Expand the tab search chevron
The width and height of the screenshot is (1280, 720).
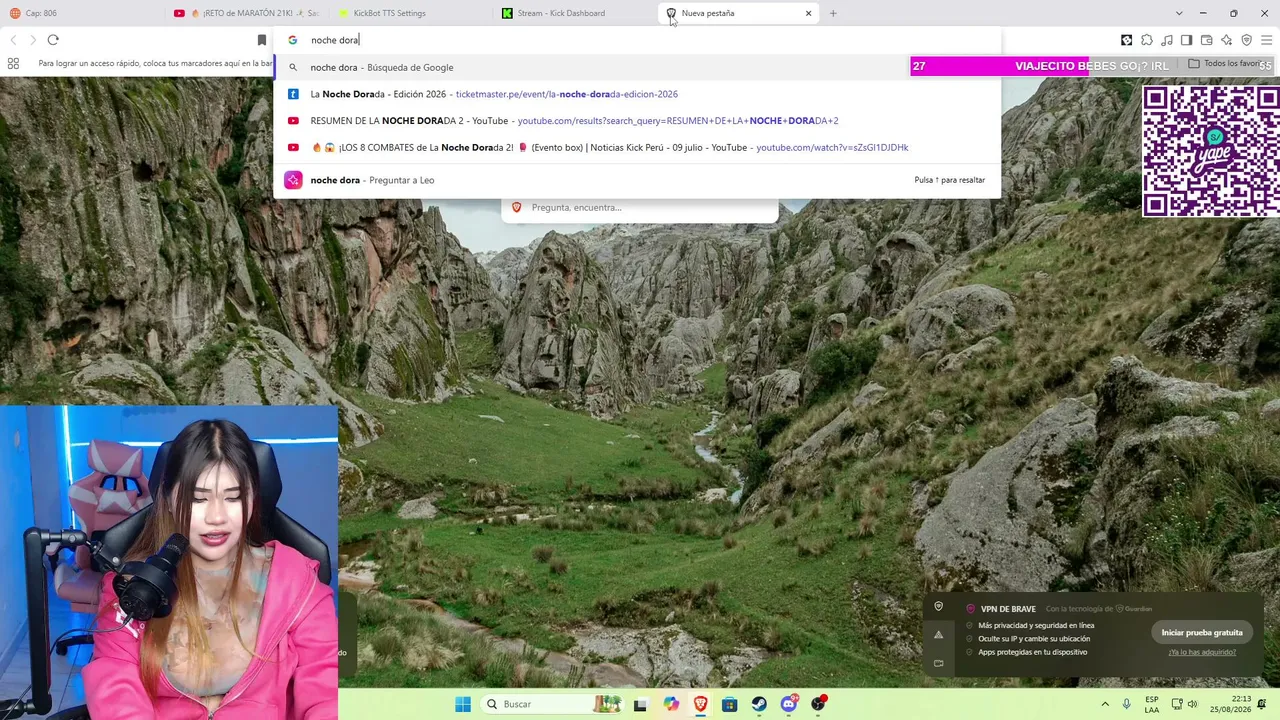(x=1179, y=13)
